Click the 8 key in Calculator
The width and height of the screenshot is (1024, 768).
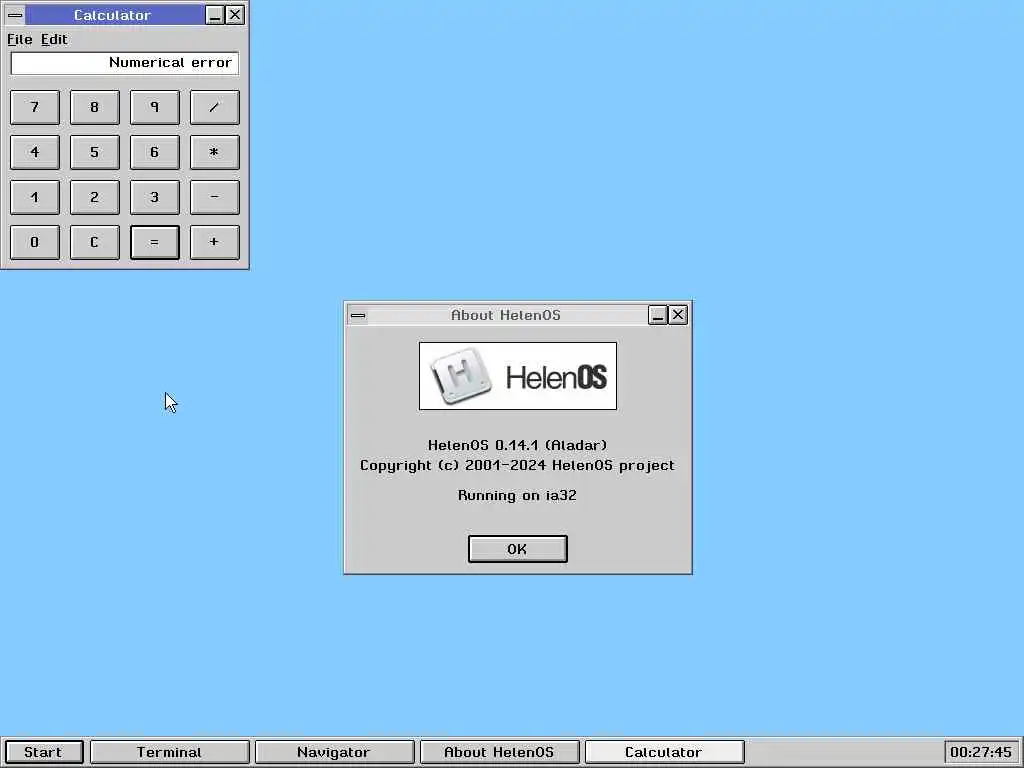point(95,107)
